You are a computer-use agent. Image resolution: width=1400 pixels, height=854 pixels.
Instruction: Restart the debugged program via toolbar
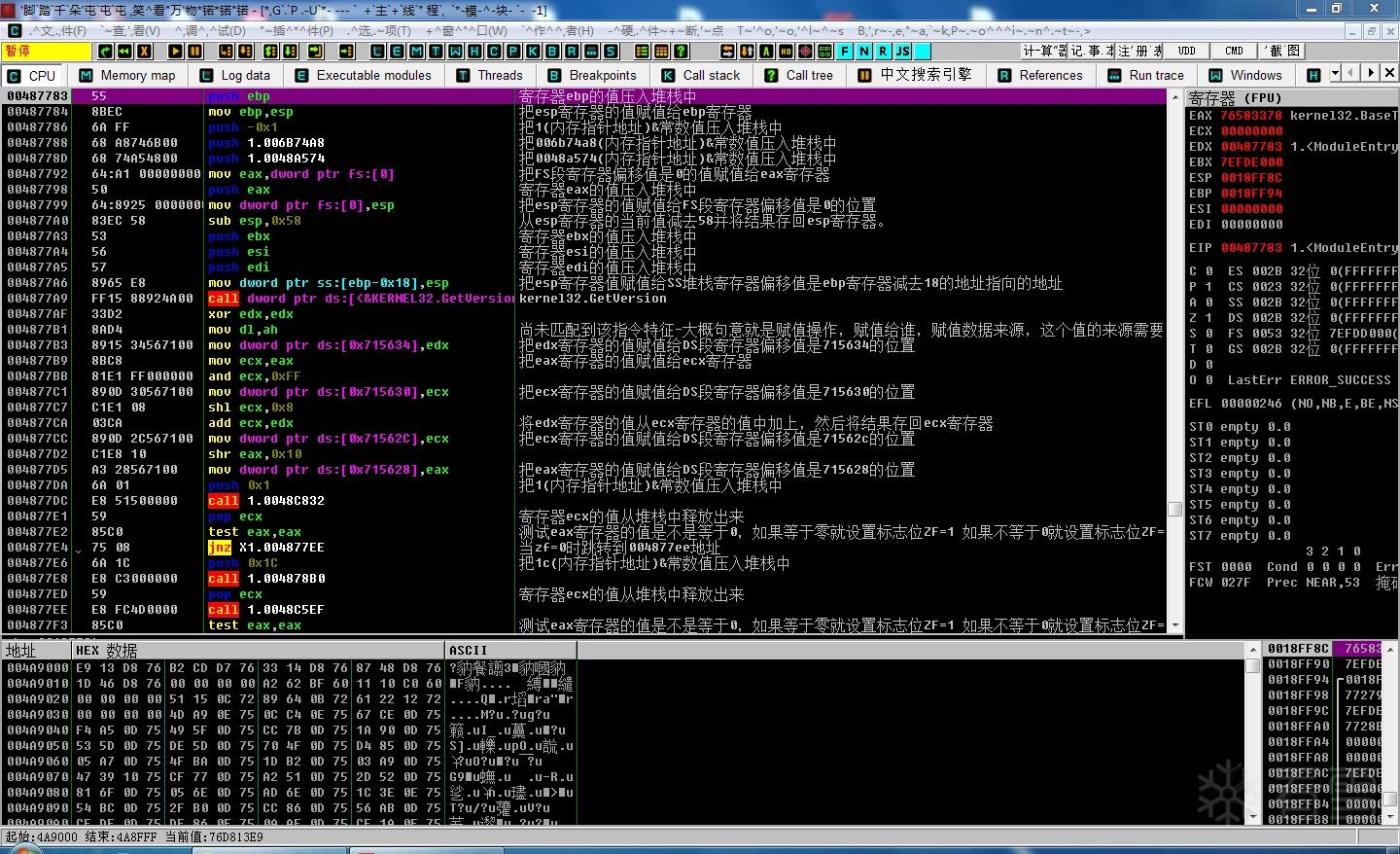coord(105,51)
